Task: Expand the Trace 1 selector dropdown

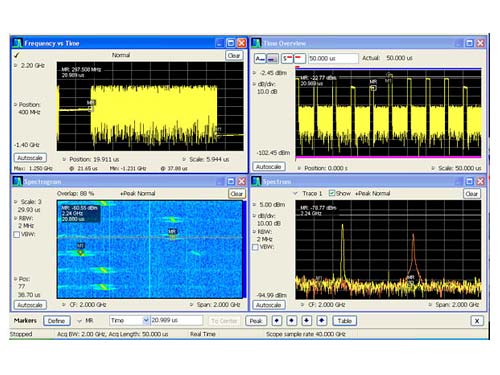Action: [x=295, y=193]
